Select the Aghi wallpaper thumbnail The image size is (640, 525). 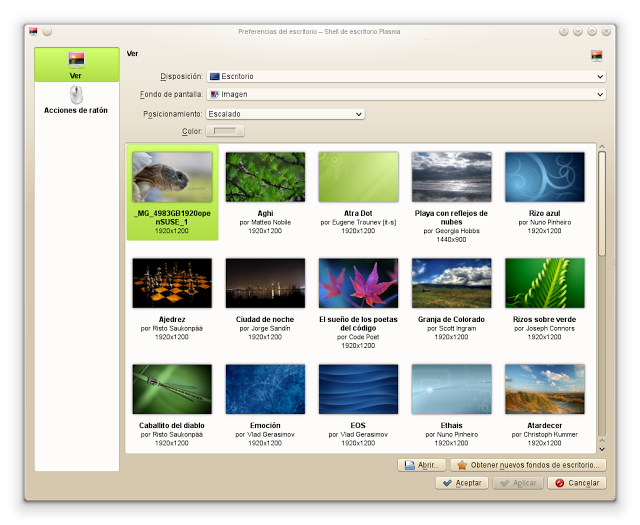[265, 177]
